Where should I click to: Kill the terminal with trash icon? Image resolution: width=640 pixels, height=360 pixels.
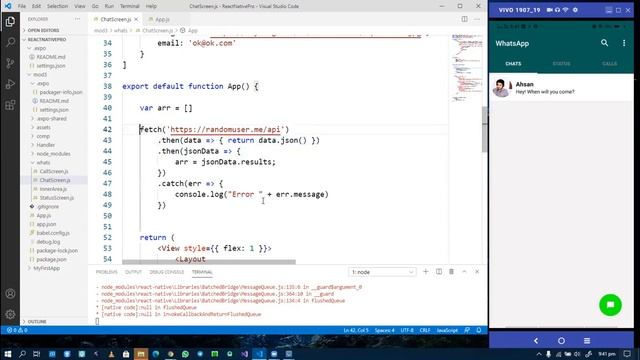click(451, 272)
